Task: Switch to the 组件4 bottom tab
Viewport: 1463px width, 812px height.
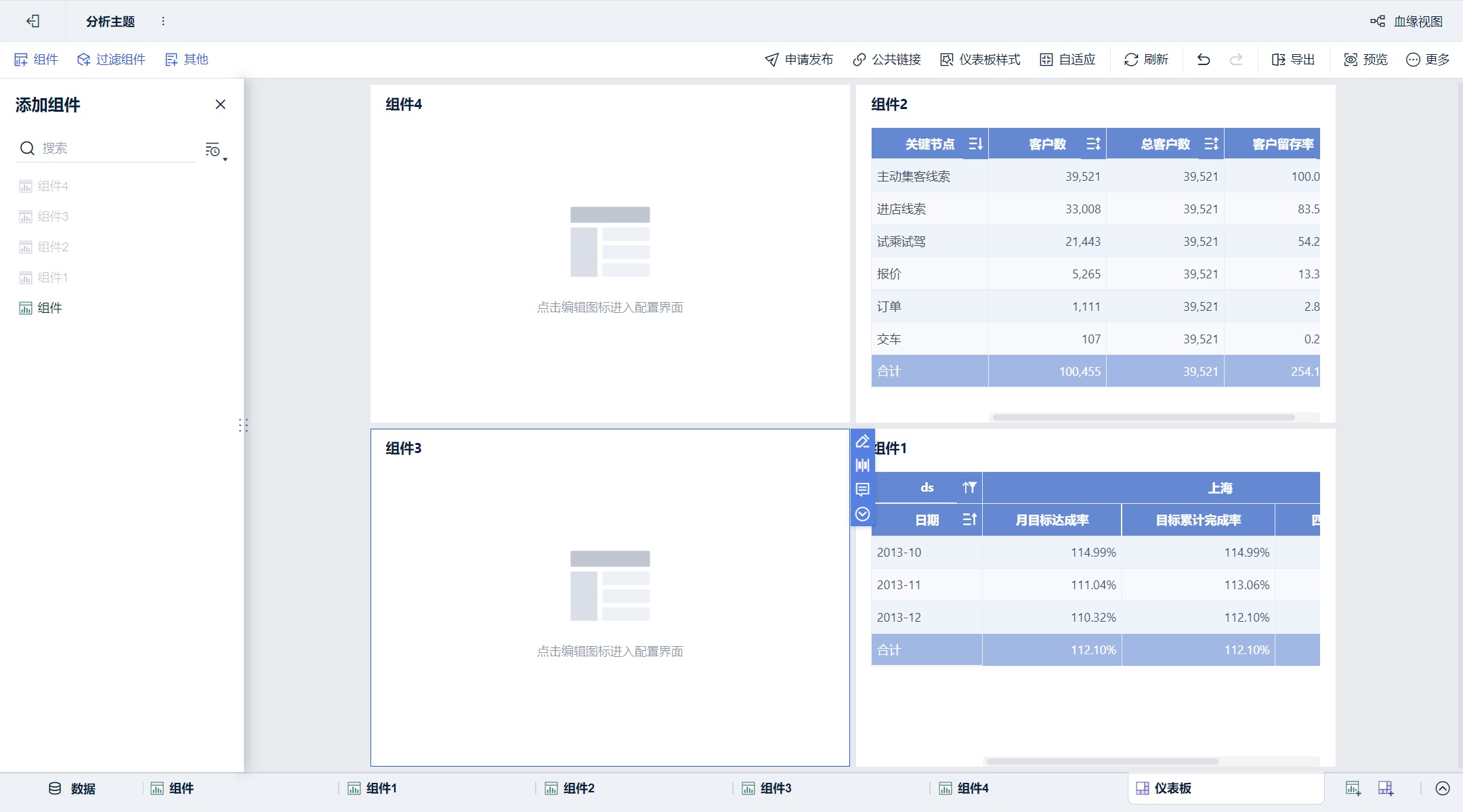Action: [964, 788]
